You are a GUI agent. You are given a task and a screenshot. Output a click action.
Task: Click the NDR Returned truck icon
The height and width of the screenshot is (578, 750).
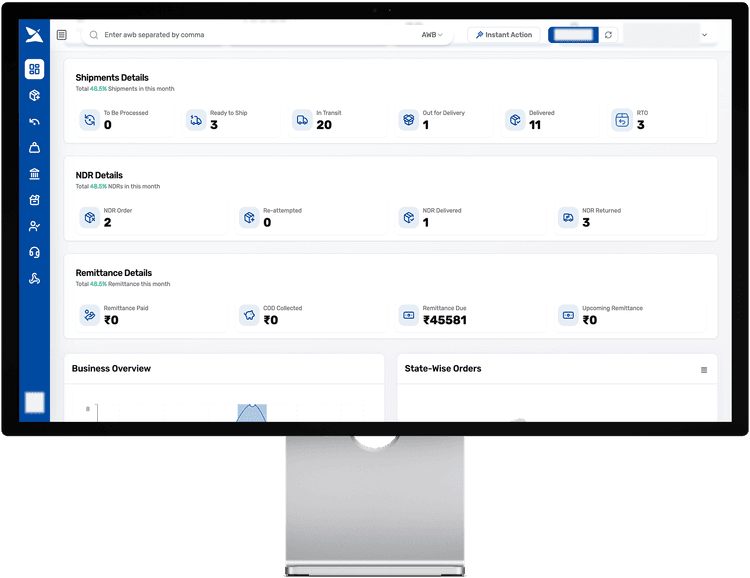pos(568,217)
